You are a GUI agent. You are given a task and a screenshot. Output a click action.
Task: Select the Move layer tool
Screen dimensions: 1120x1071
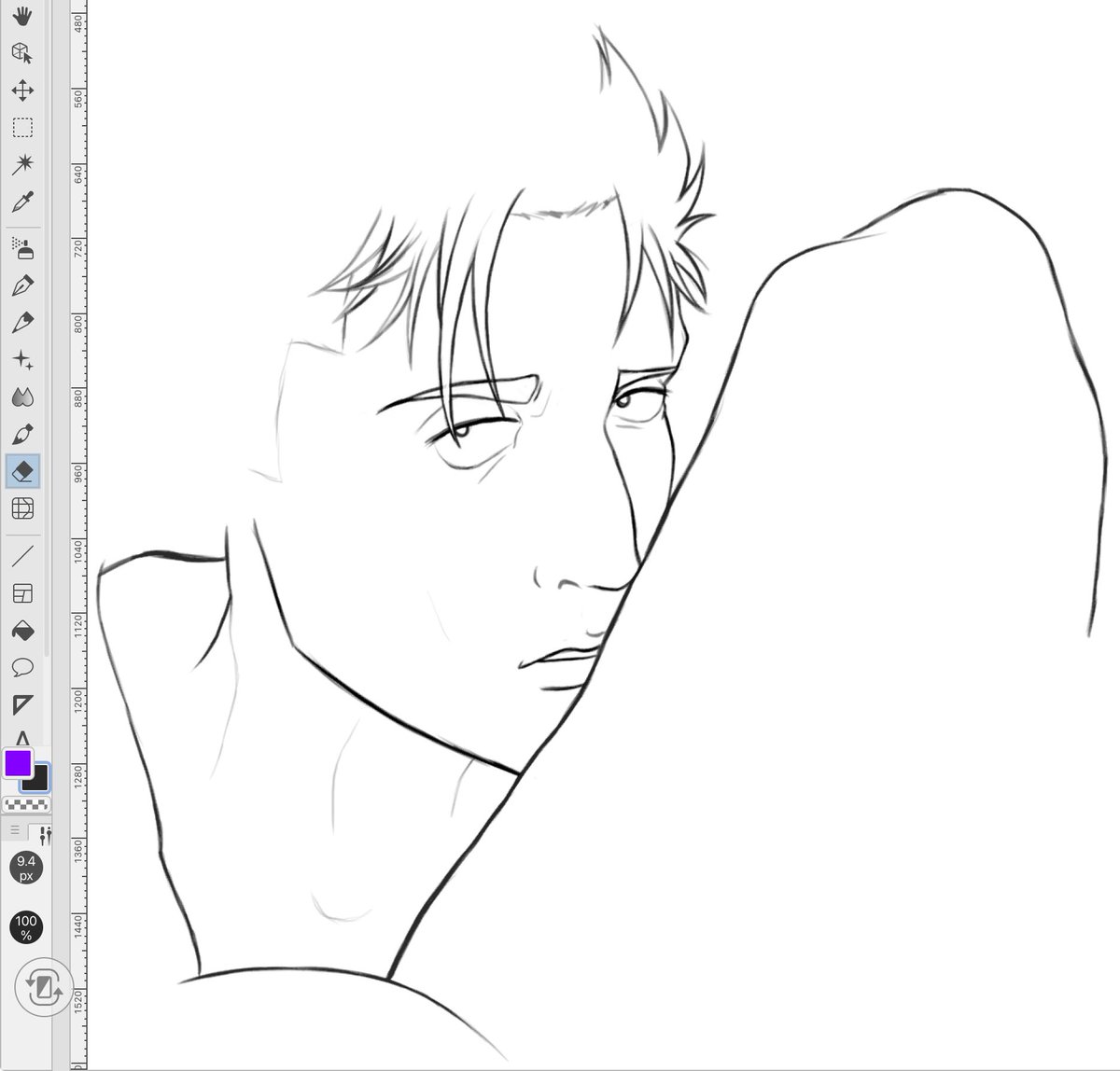[23, 90]
